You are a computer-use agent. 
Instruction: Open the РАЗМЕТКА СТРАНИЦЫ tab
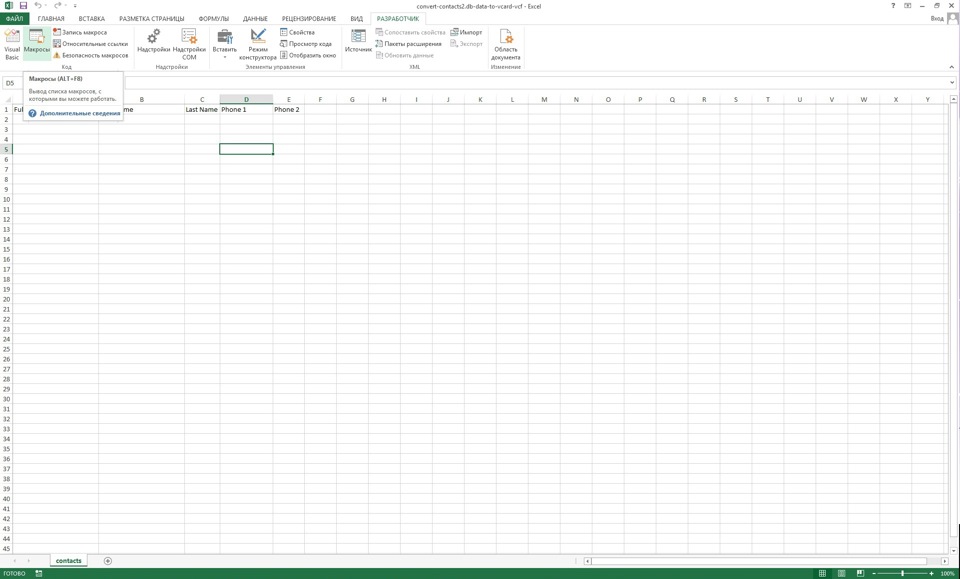151,19
